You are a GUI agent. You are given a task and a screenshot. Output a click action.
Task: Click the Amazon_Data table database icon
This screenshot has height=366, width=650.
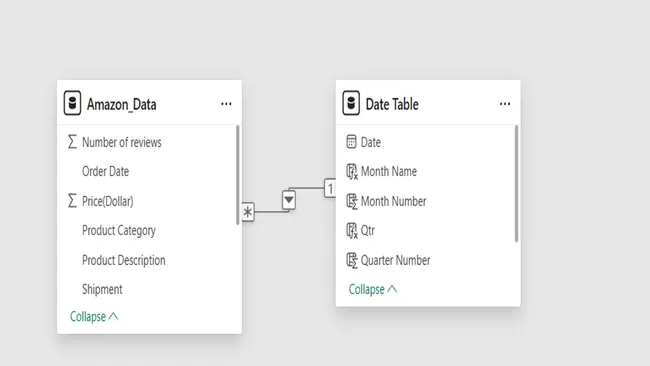(72, 103)
